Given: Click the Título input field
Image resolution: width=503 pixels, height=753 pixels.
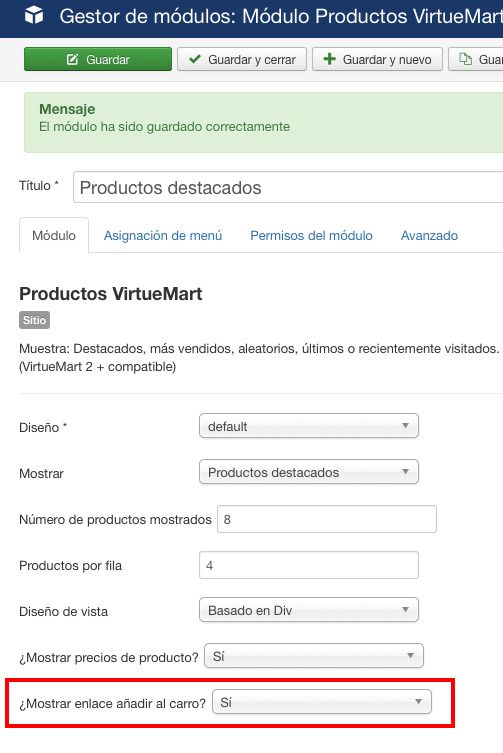Looking at the screenshot, I should pyautogui.click(x=288, y=187).
